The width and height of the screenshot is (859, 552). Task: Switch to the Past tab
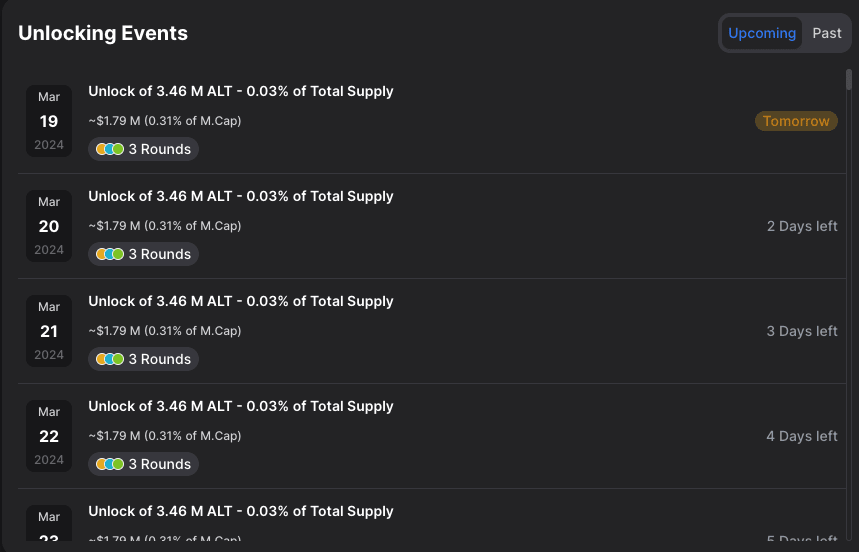tap(826, 33)
